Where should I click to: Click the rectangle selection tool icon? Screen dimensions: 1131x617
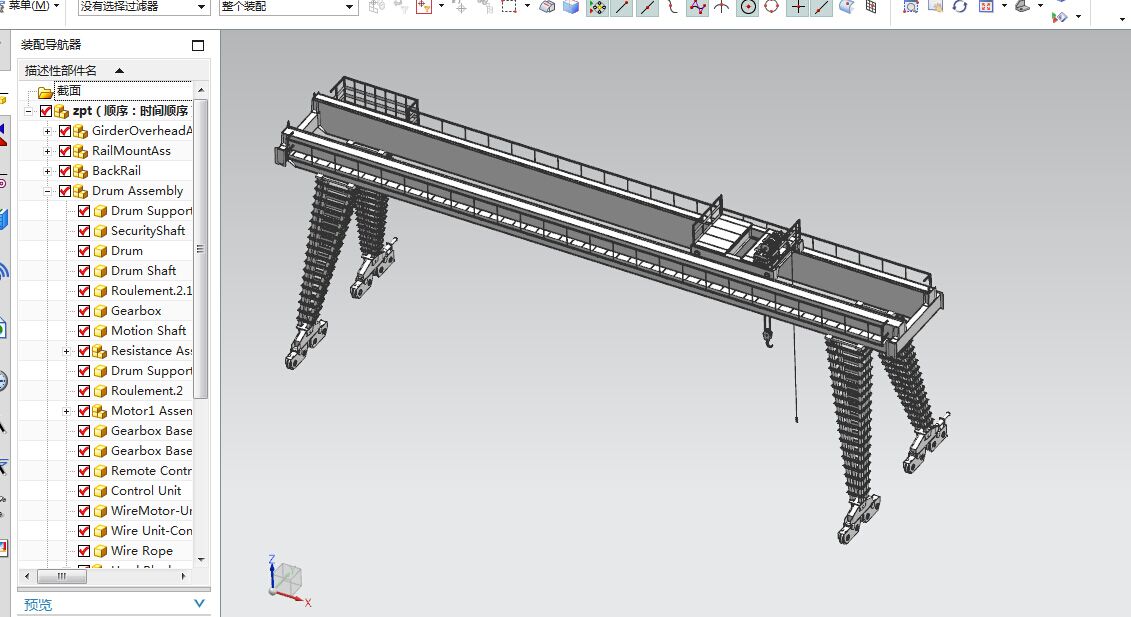coord(510,7)
